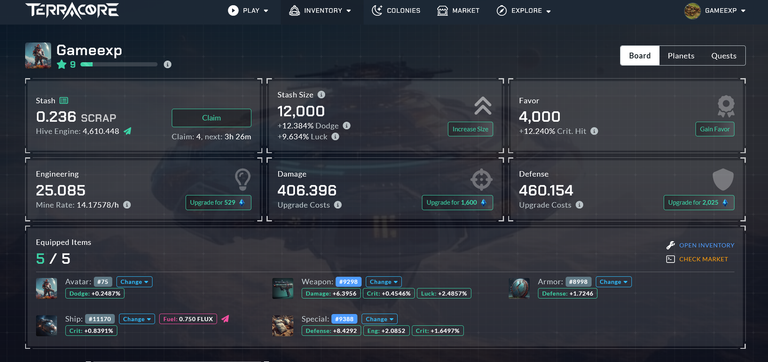Screen dimensions: 768x362
Task: Click the Armor Defense +1.7246 stat
Action: coord(567,293)
